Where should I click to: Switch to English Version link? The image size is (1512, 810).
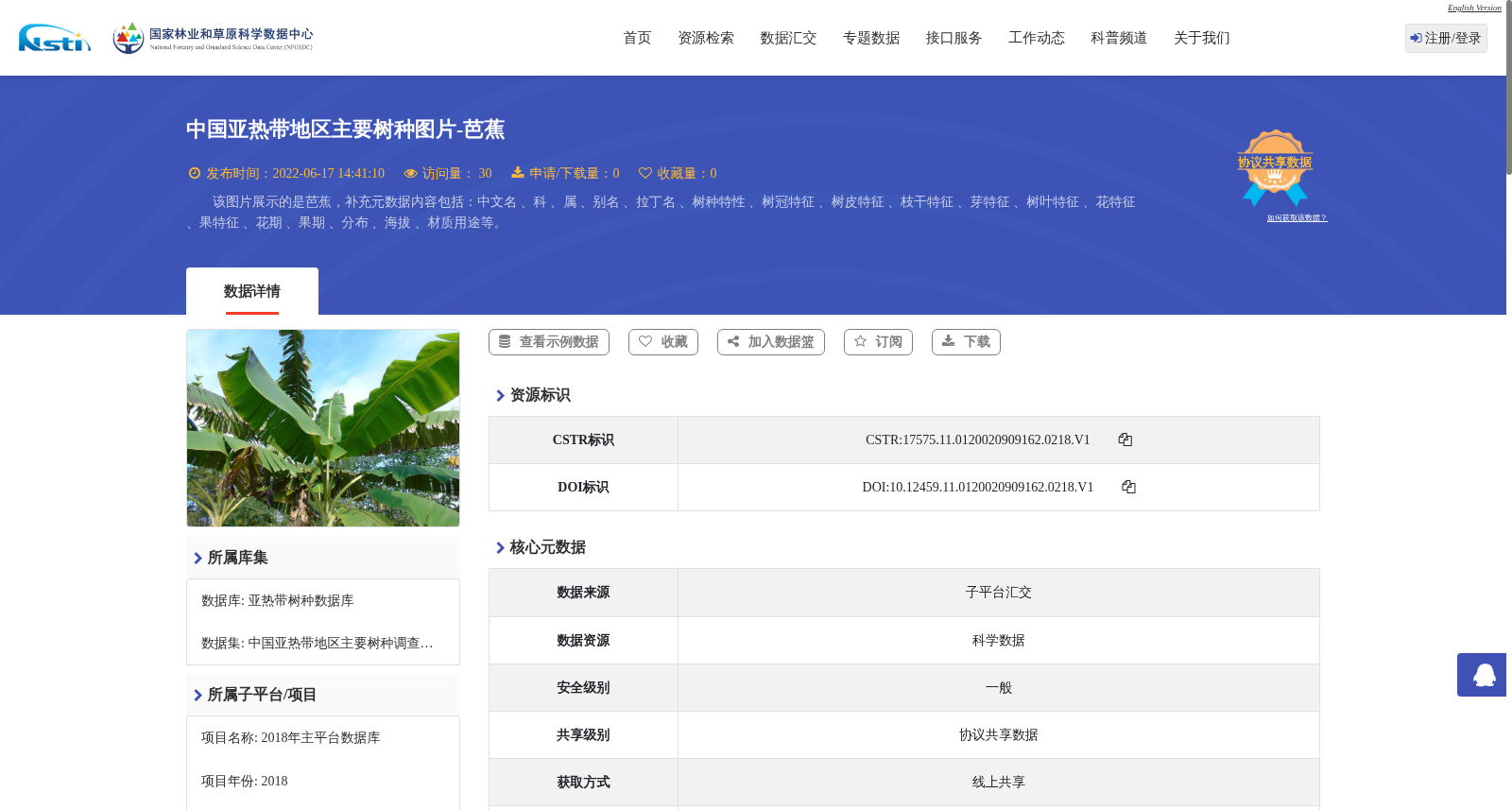coord(1474,8)
